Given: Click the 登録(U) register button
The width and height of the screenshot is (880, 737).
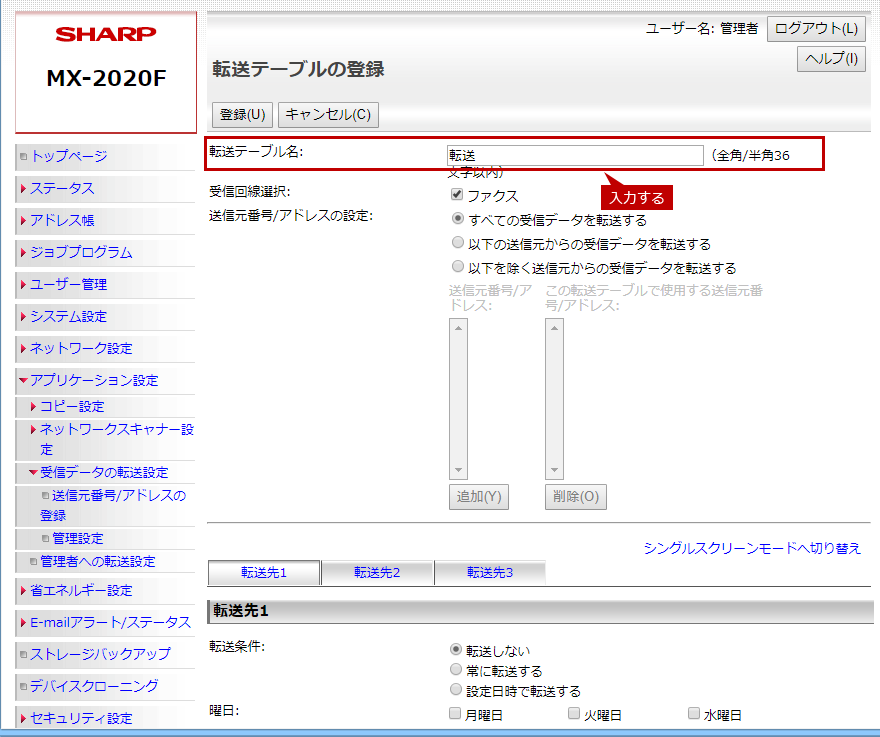Looking at the screenshot, I should (242, 115).
